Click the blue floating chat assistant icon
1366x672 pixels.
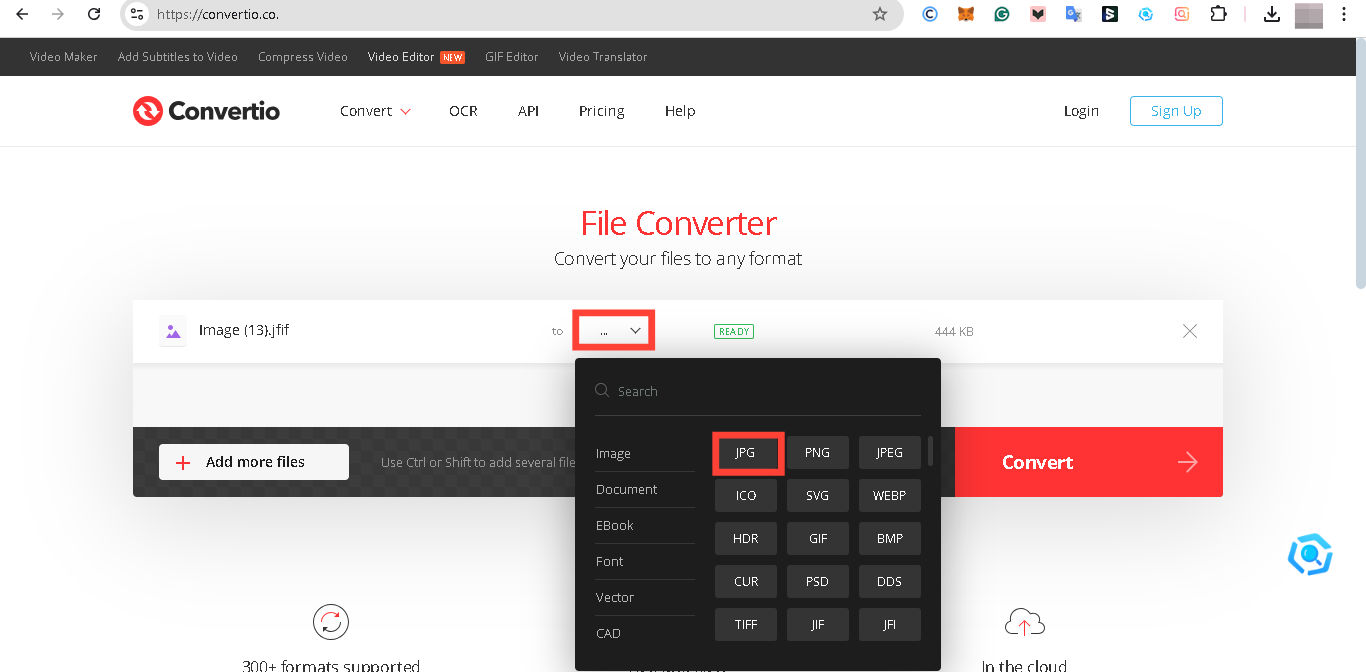[x=1309, y=554]
